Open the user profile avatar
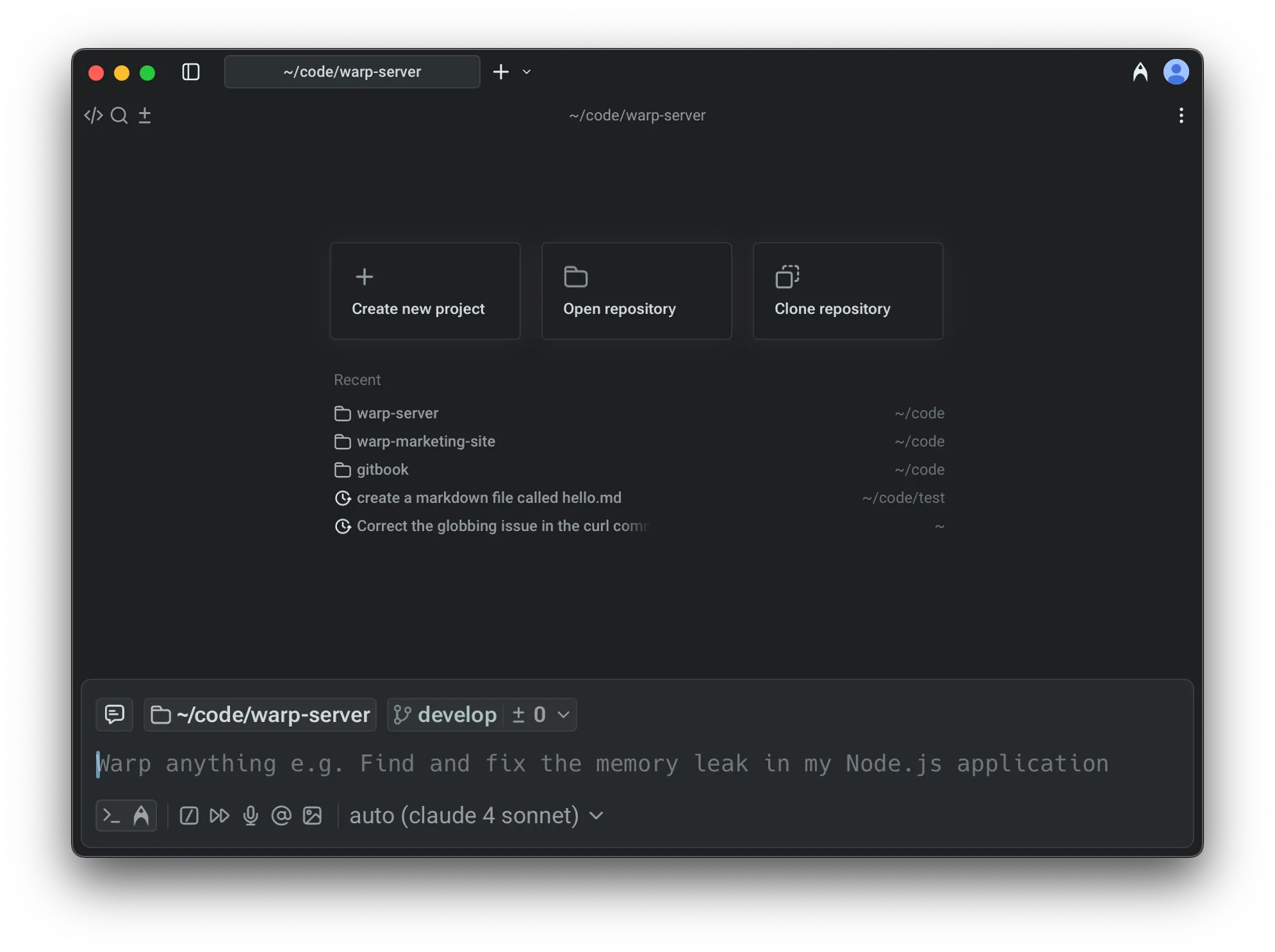 point(1176,72)
